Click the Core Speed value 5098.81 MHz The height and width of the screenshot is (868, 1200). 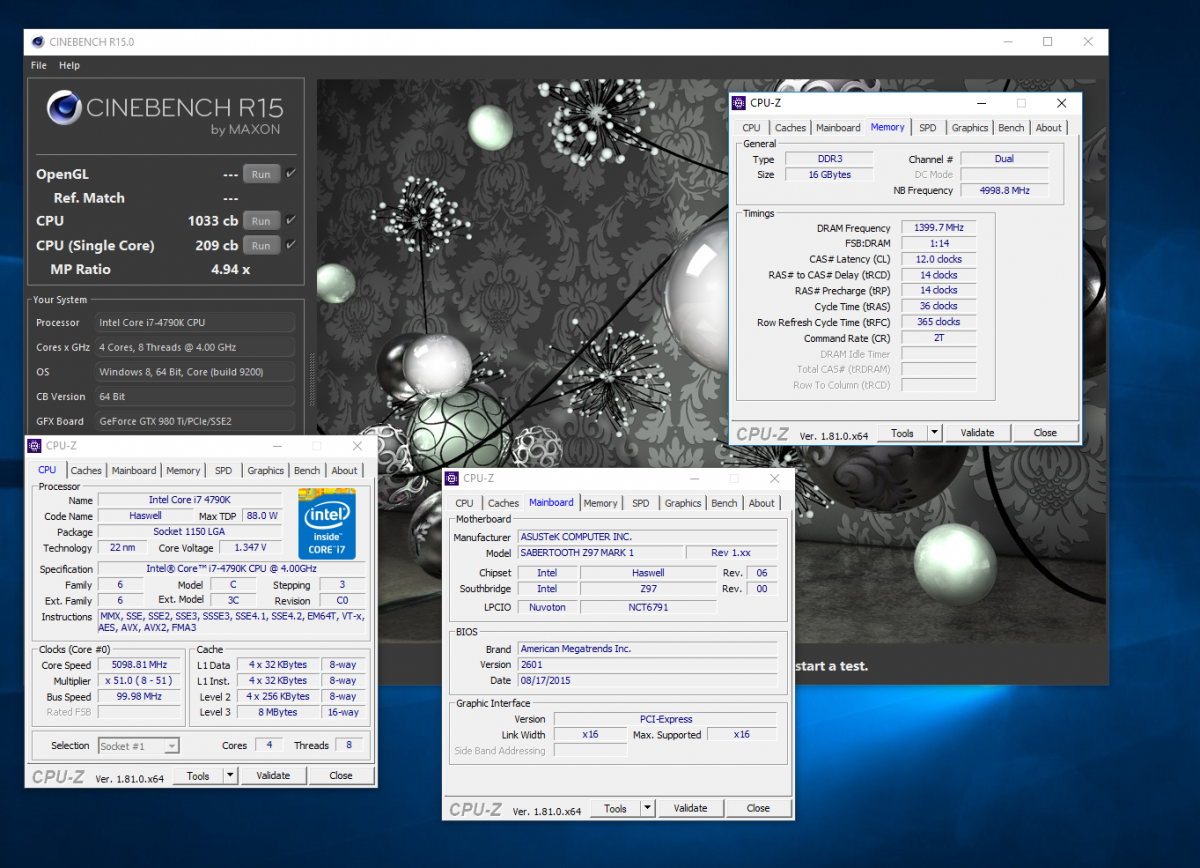click(x=139, y=665)
